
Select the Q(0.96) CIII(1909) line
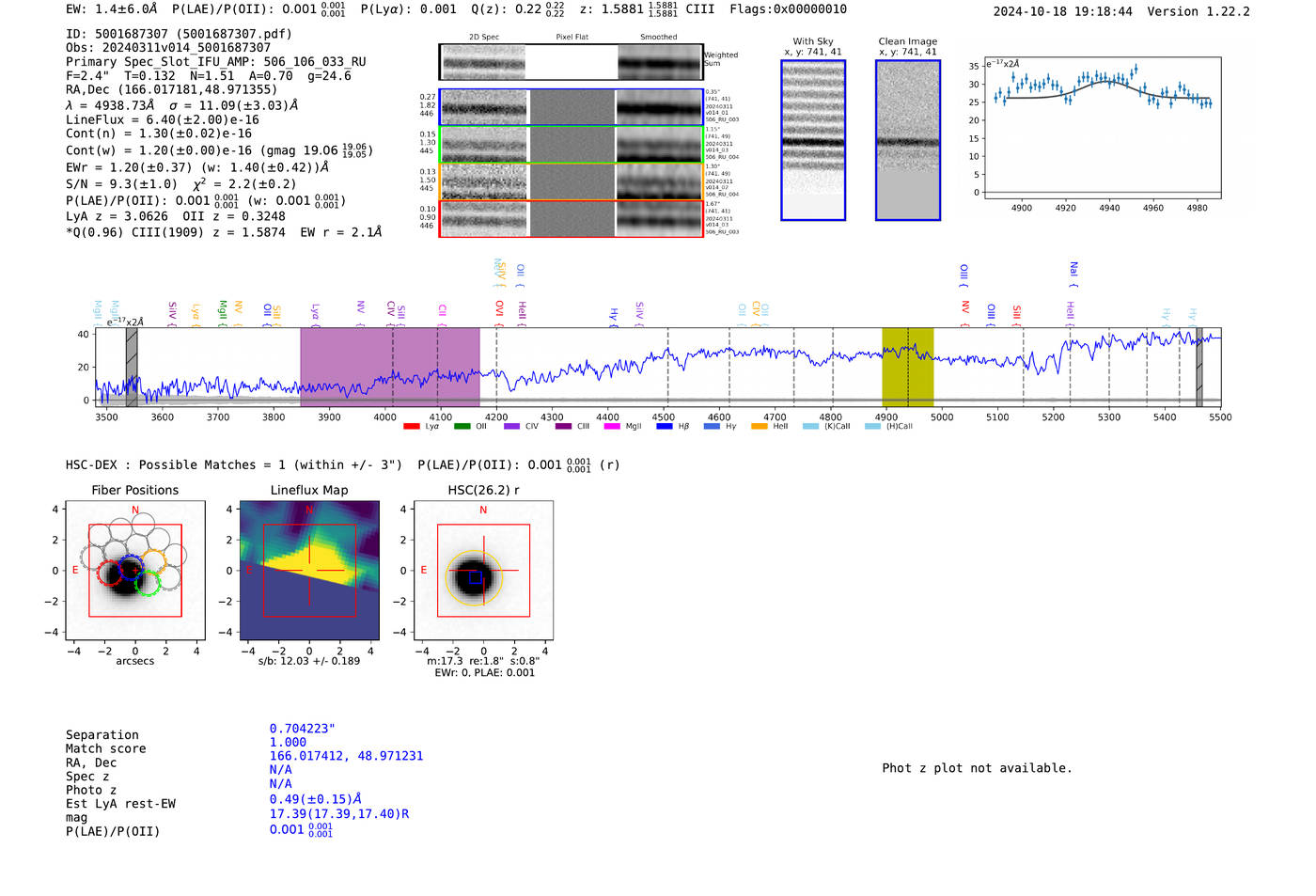click(x=224, y=231)
